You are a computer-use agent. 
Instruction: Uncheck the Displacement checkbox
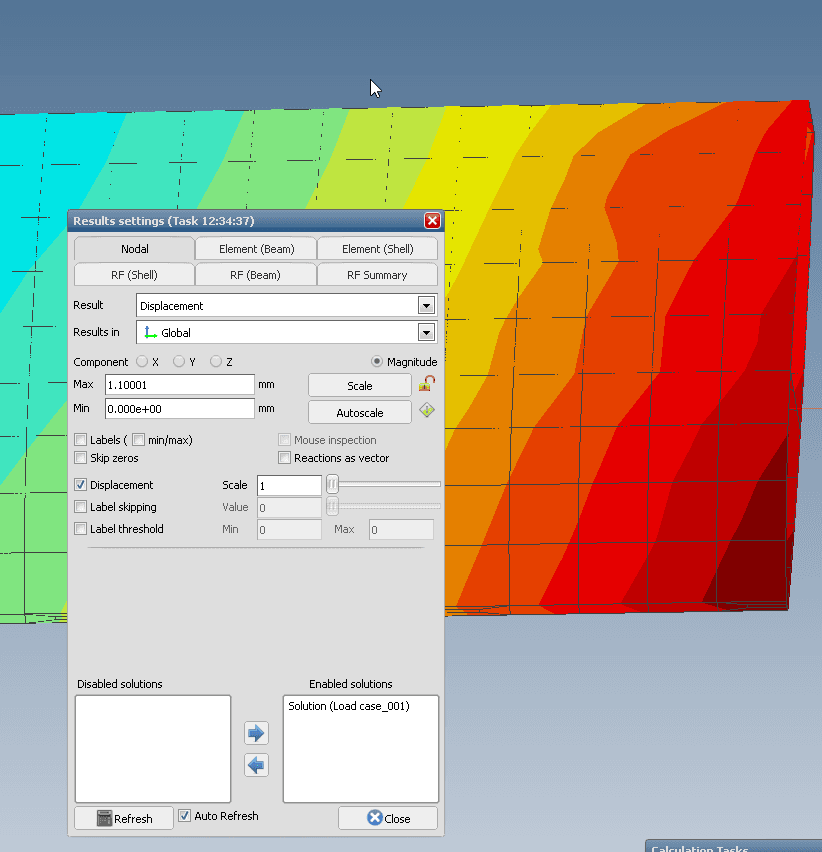point(81,485)
